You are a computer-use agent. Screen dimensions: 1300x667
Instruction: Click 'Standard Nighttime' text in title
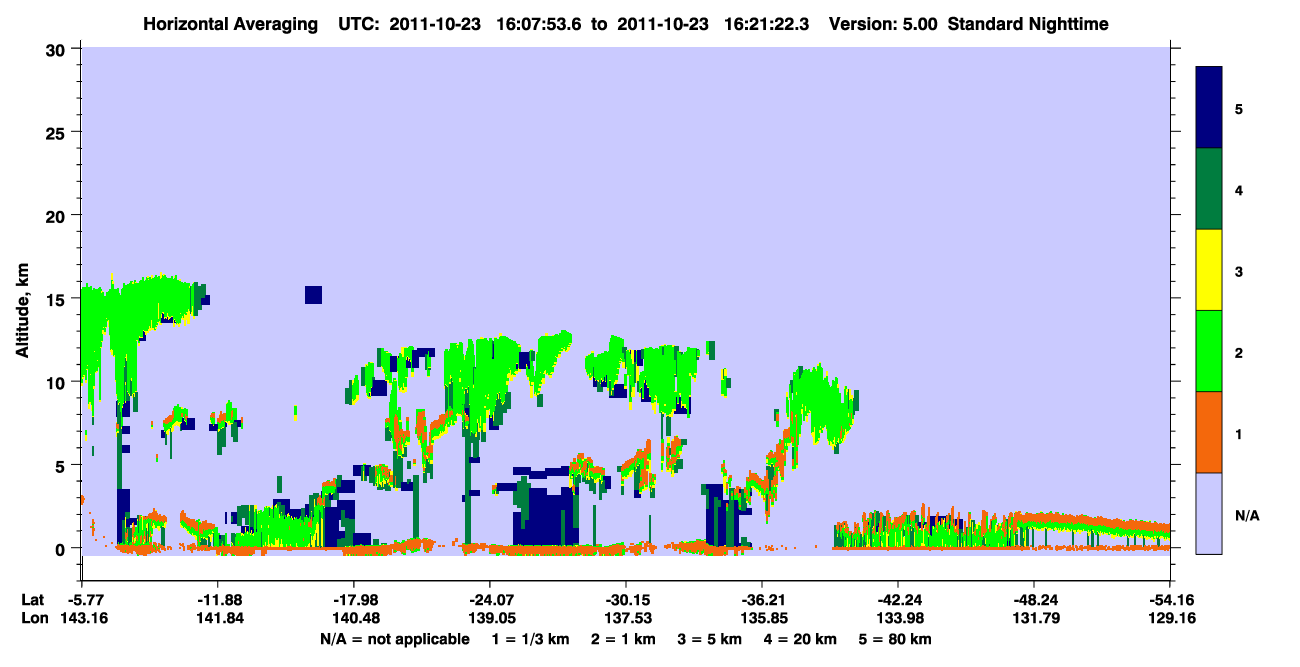(x=1028, y=23)
